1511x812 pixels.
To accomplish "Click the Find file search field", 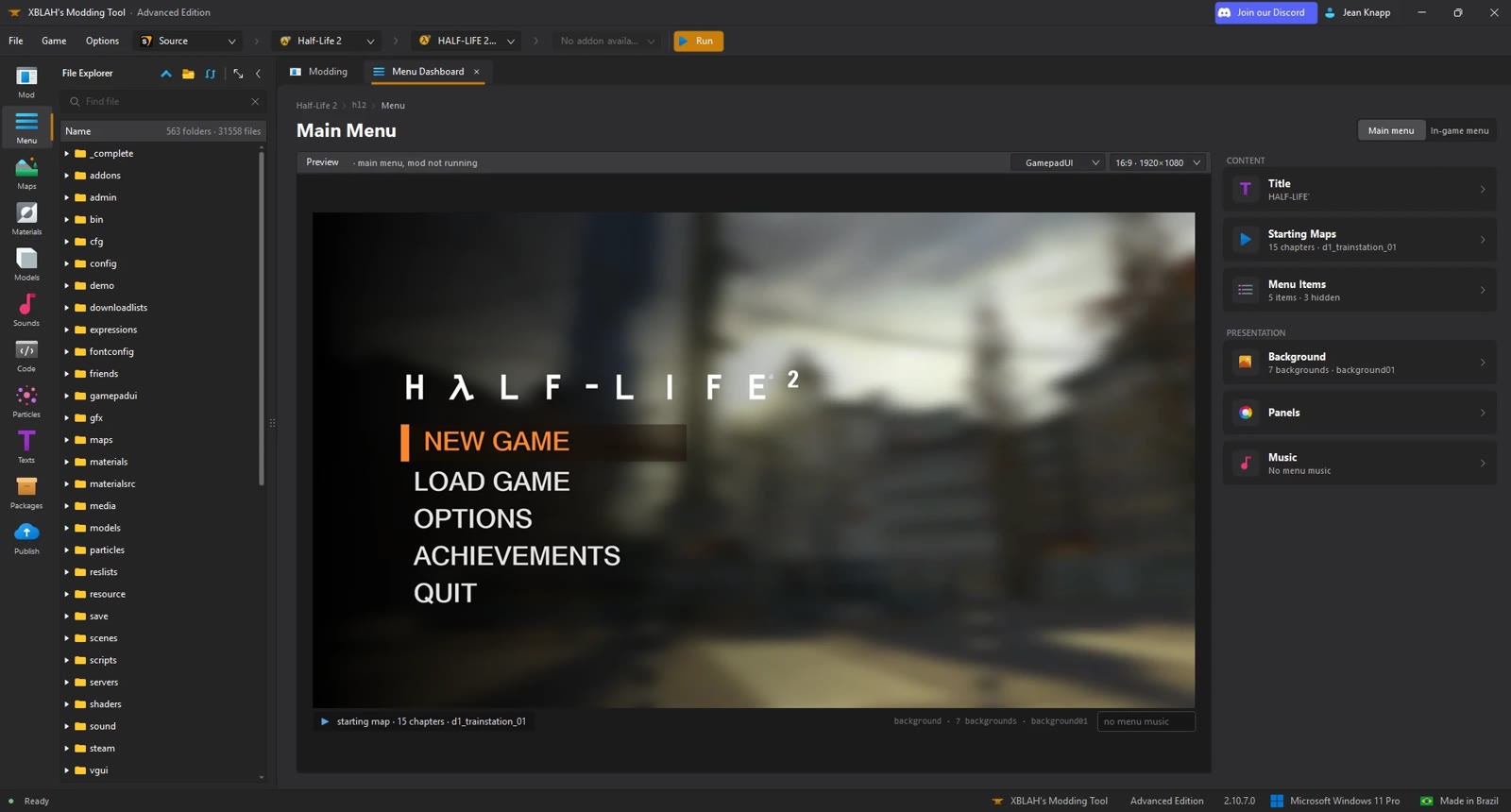I will 162,101.
